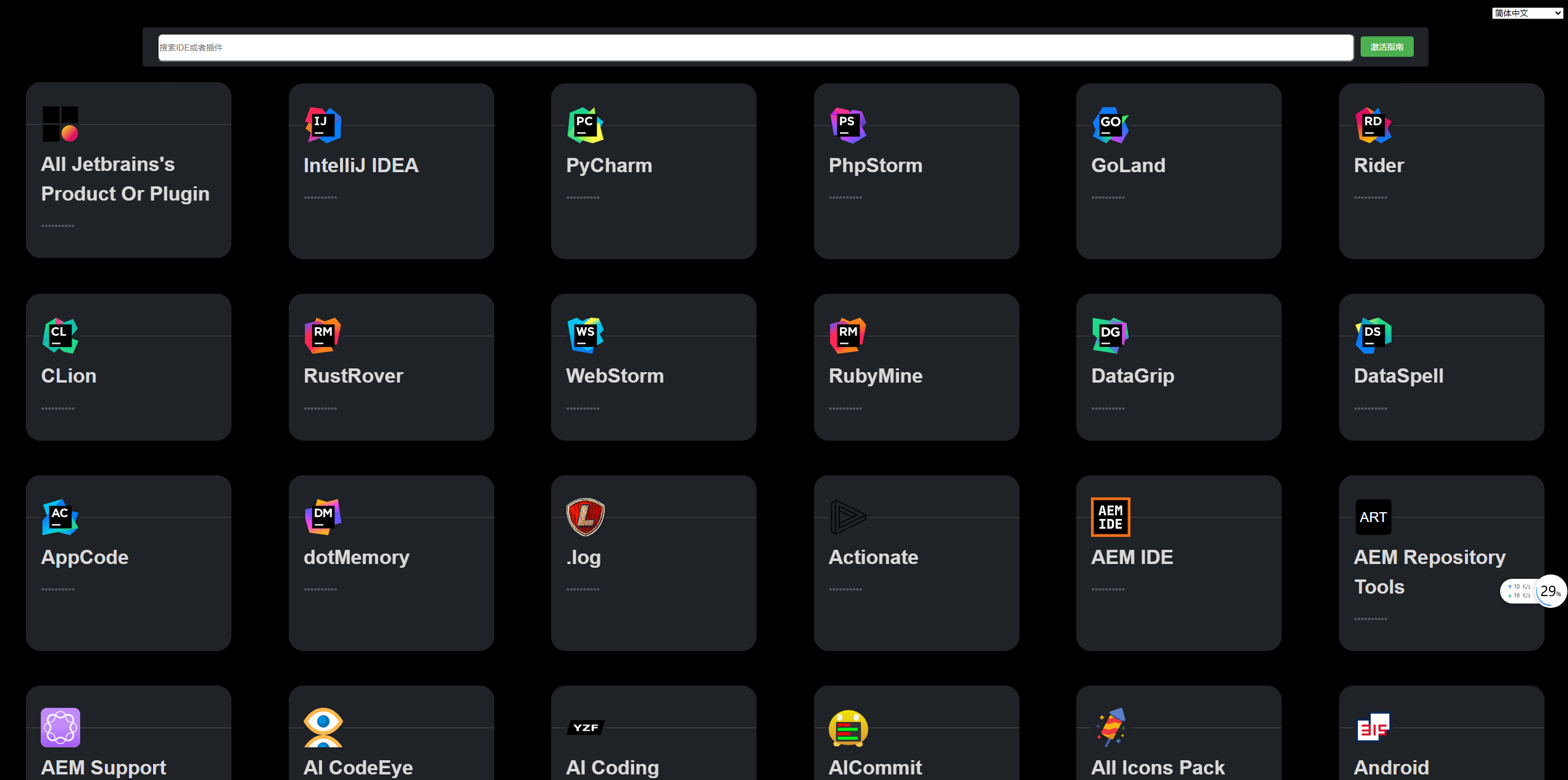This screenshot has width=1568, height=780.
Task: Click the AEM IDE orange icon
Action: coord(1110,517)
